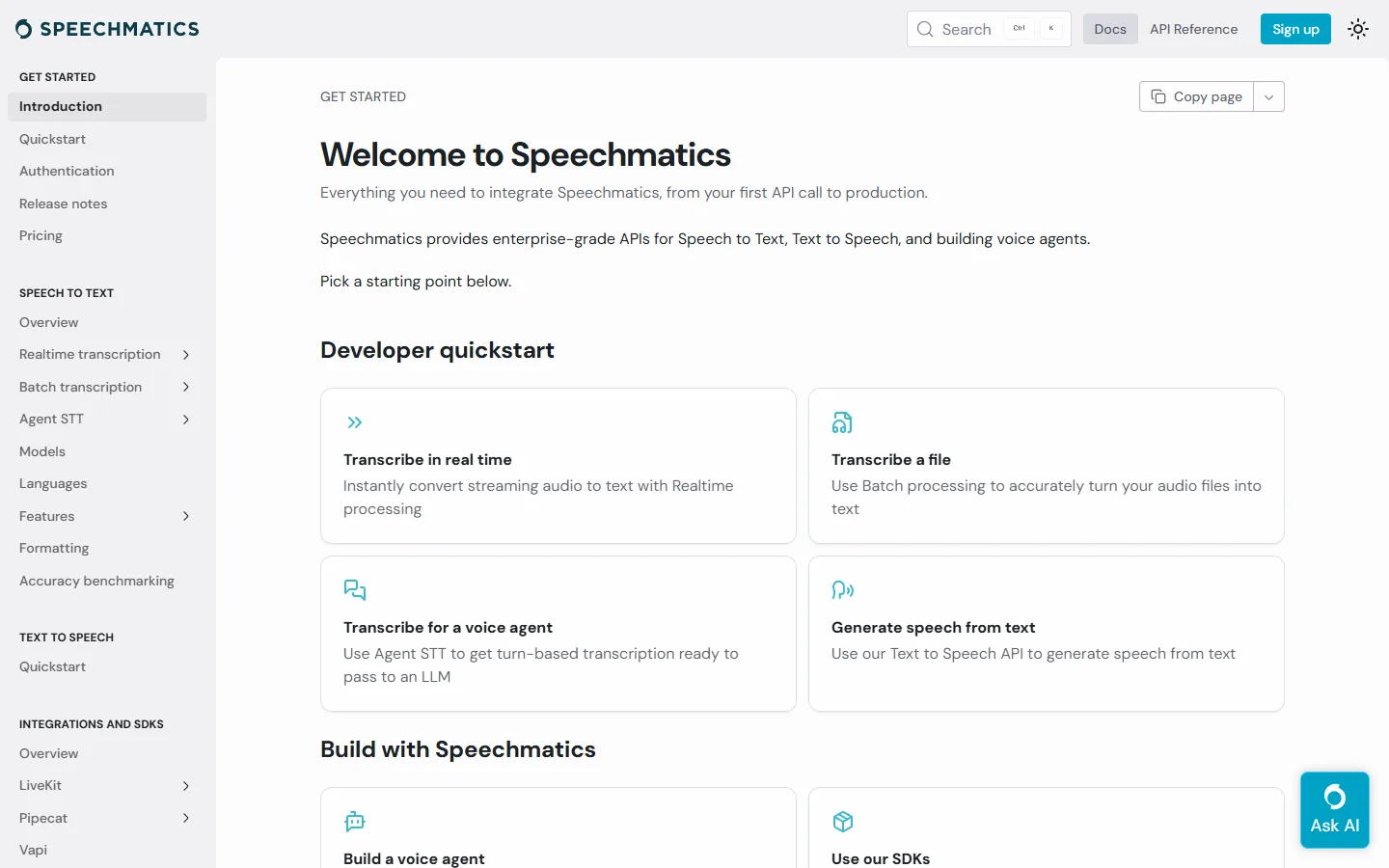Click the Copy page button

point(1196,96)
